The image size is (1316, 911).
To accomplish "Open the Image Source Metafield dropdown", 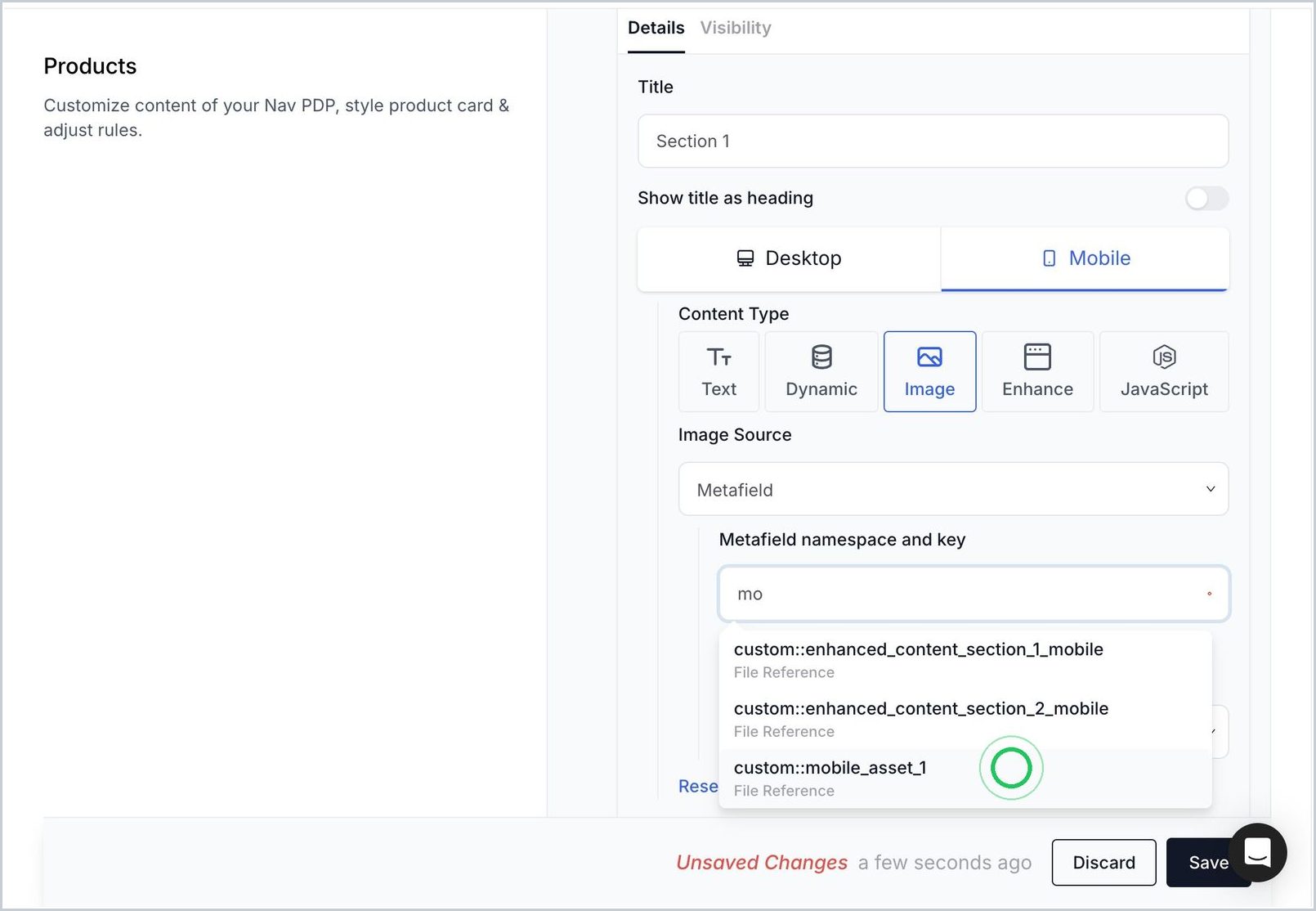I will point(953,489).
